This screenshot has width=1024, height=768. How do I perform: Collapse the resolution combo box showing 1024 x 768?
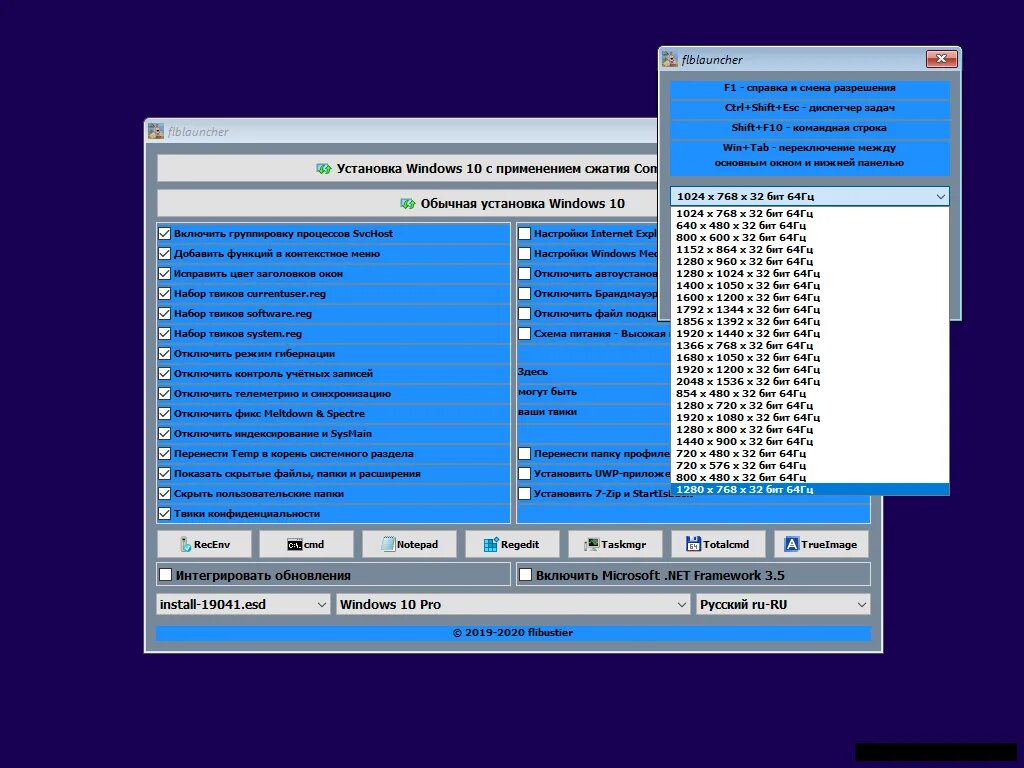pyautogui.click(x=810, y=196)
